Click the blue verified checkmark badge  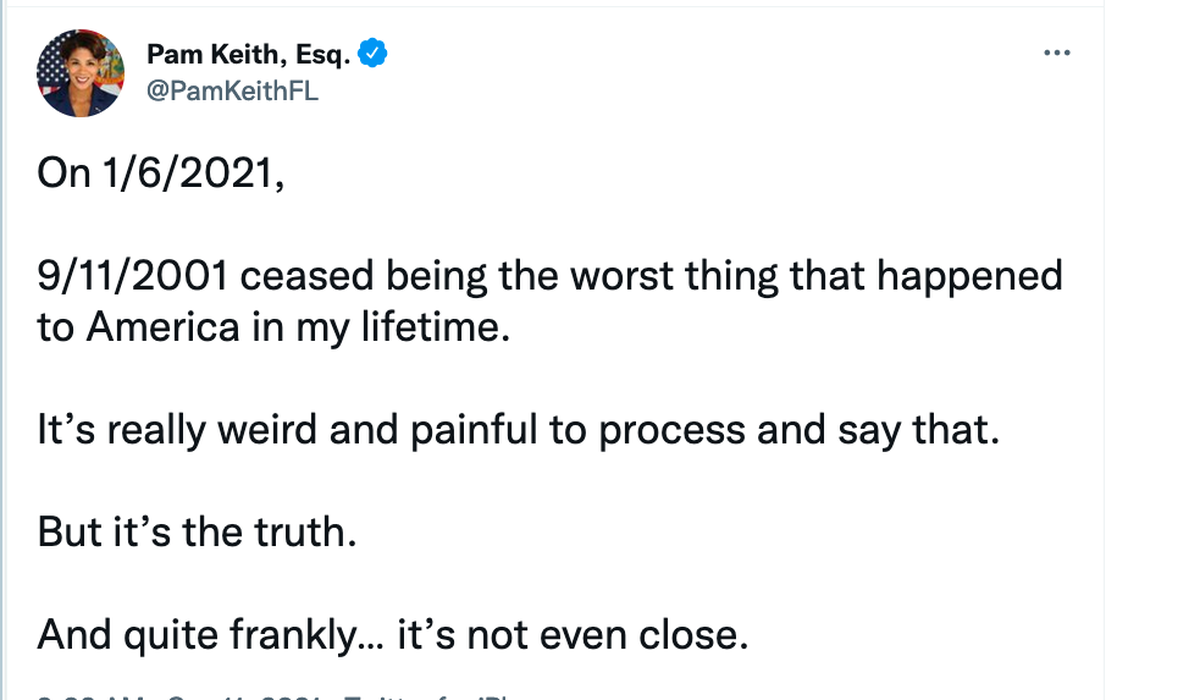tap(372, 55)
